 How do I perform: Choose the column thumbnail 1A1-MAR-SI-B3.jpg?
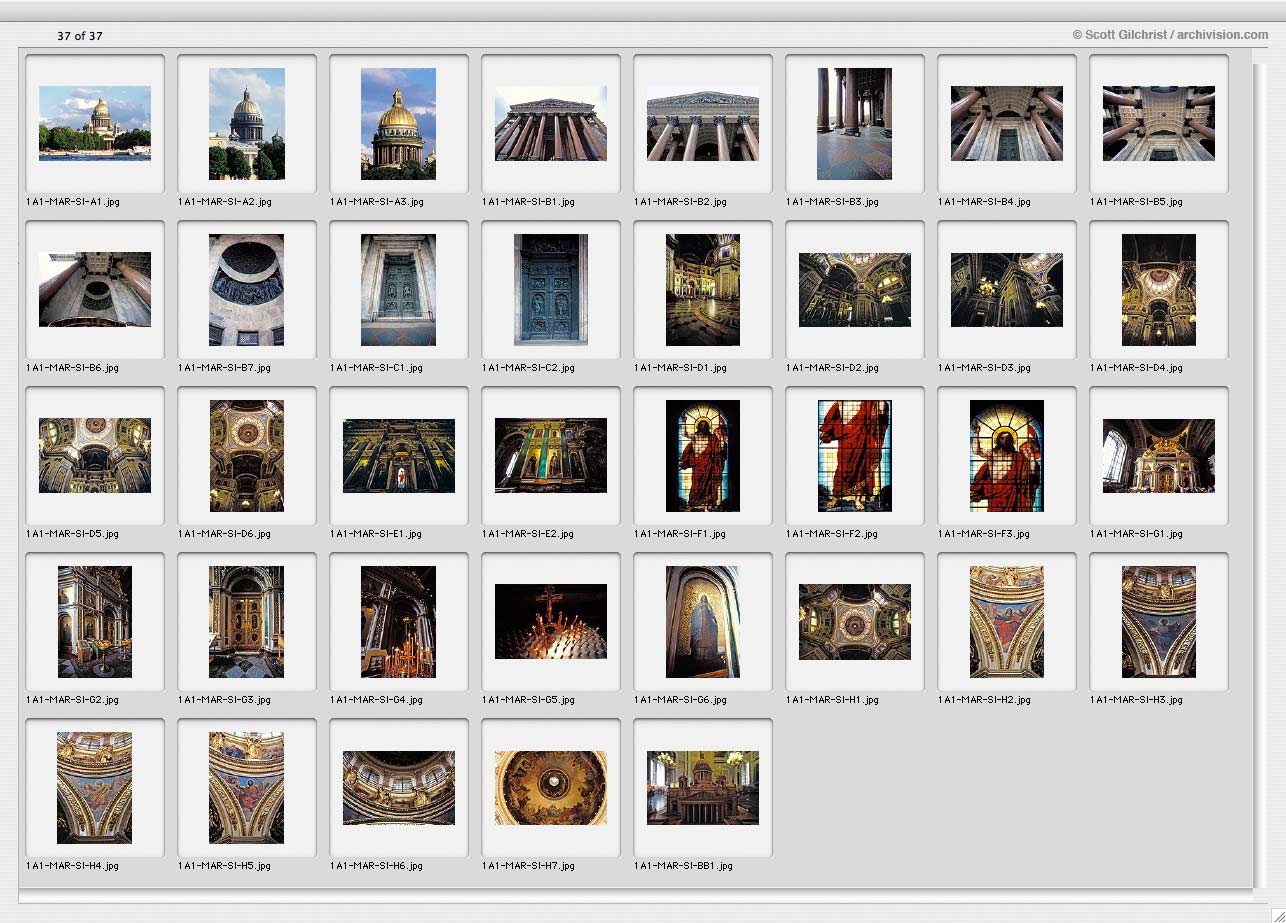coord(855,123)
